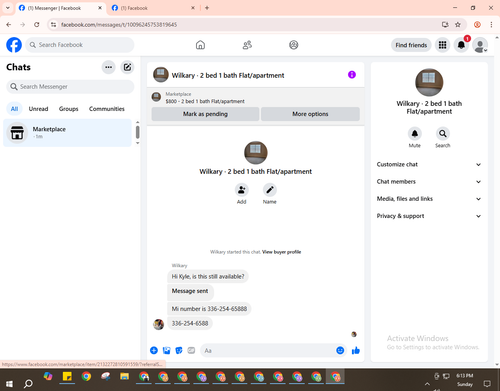Open notifications bell in header
Image resolution: width=500 pixels, height=391 pixels.
tap(461, 45)
